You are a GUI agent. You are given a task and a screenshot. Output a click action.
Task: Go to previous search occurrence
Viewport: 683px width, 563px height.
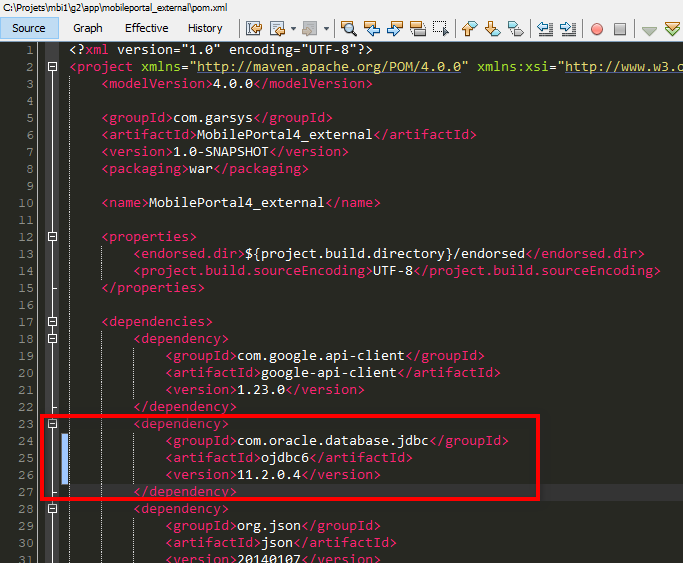[372, 29]
